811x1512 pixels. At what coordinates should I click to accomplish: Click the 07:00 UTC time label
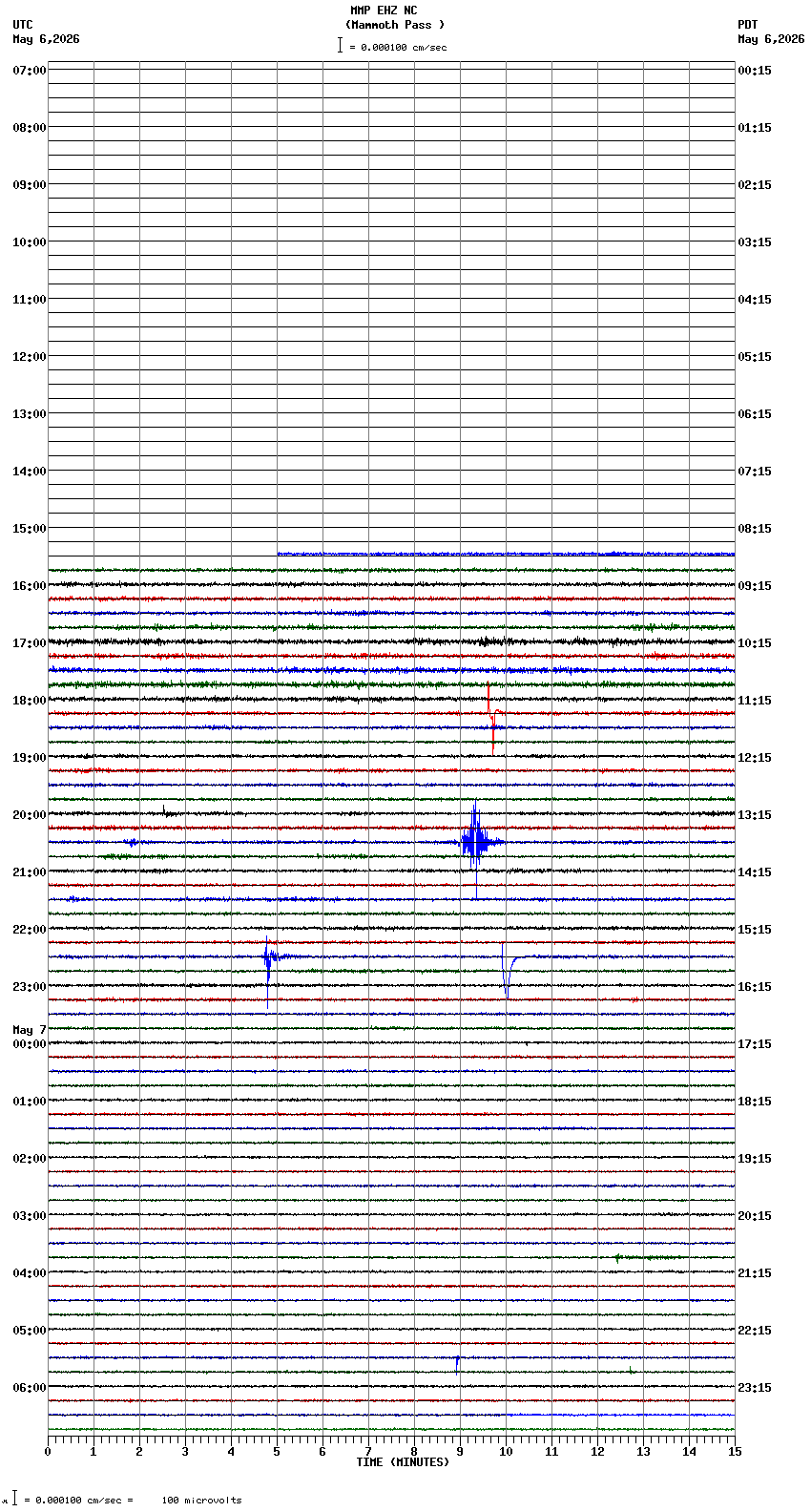click(x=30, y=71)
